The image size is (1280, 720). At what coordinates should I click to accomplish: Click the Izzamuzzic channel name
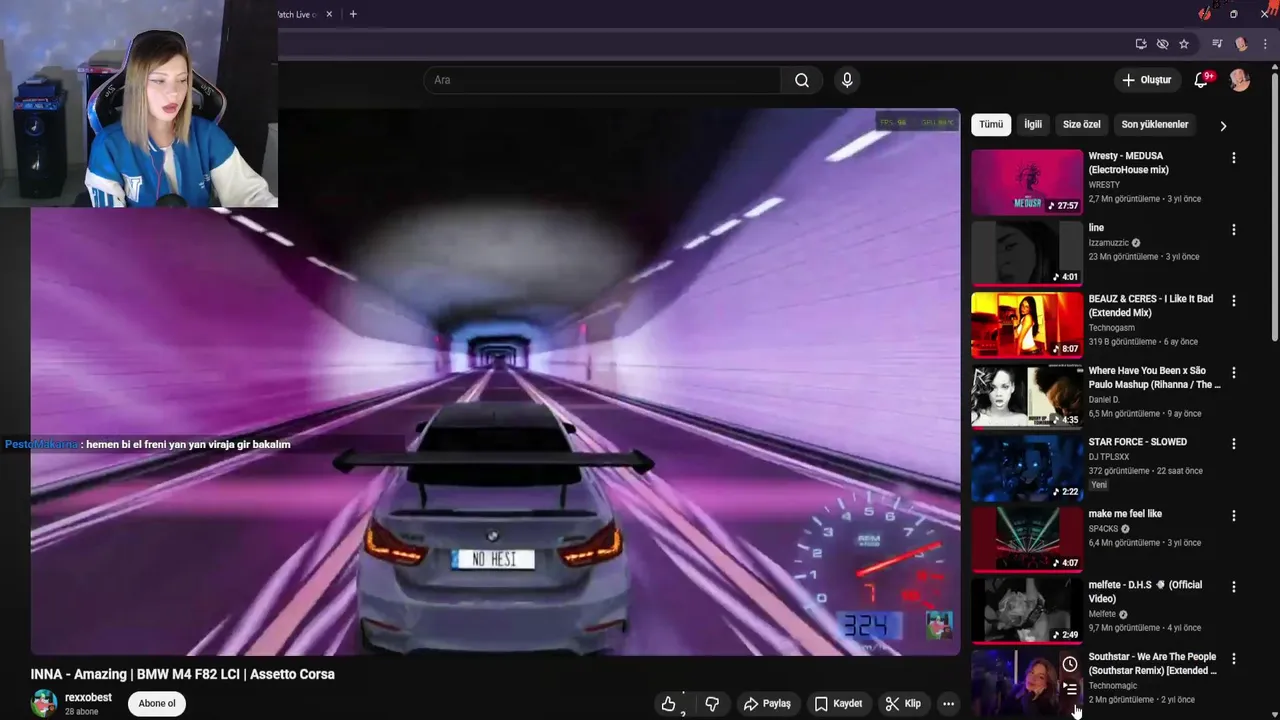point(1109,243)
